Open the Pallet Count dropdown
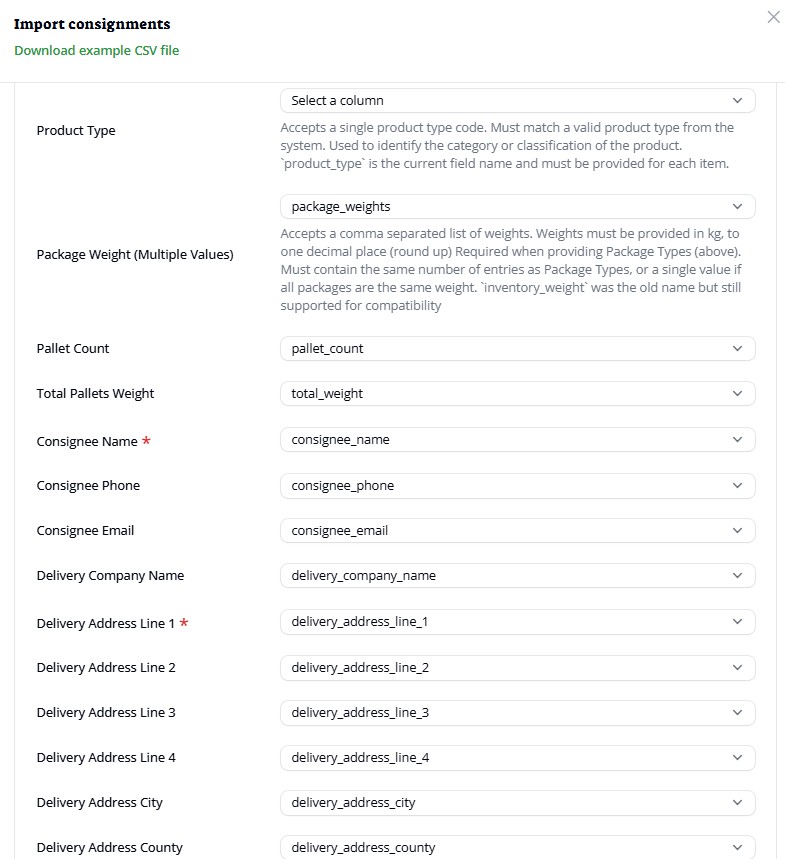Image resolution: width=785 pixels, height=859 pixels. click(517, 349)
